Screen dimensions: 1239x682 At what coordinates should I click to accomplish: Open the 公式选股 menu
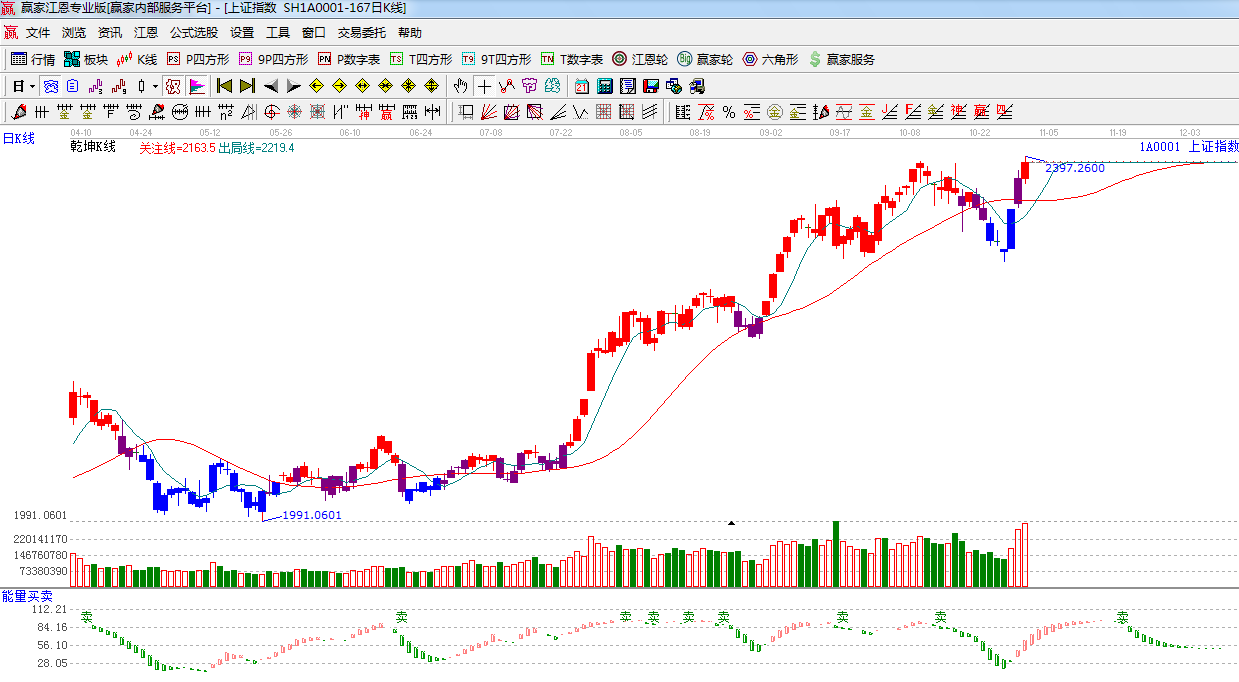[x=193, y=33]
